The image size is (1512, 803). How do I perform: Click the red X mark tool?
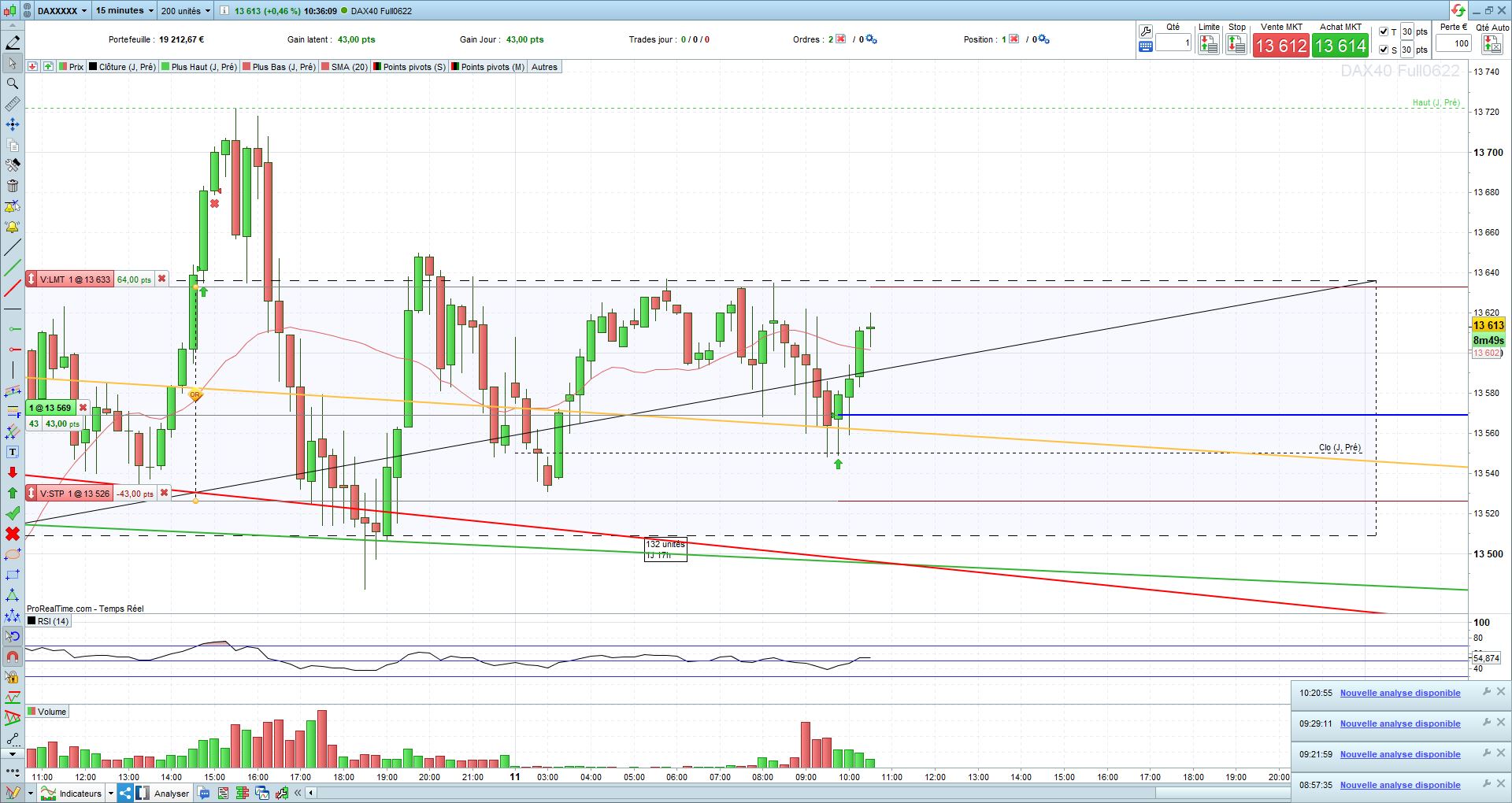[x=13, y=534]
